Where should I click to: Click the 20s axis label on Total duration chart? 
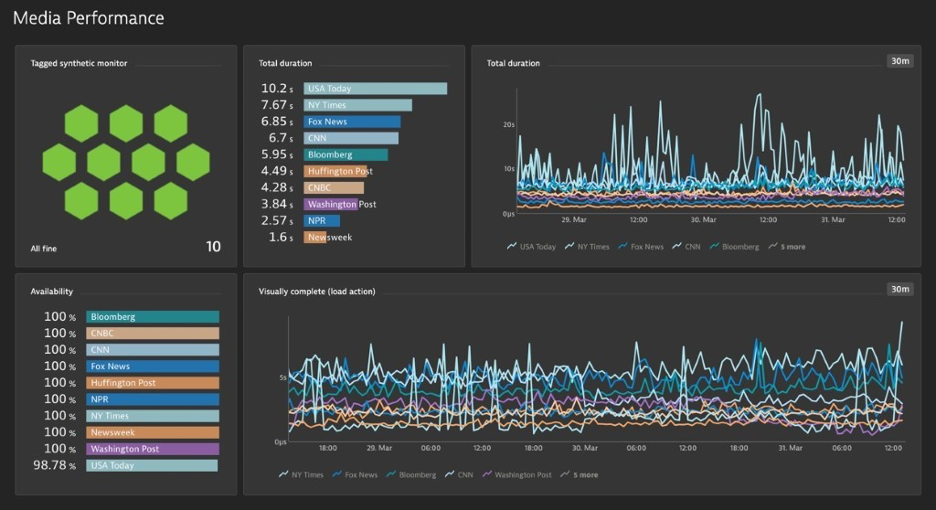coord(508,125)
